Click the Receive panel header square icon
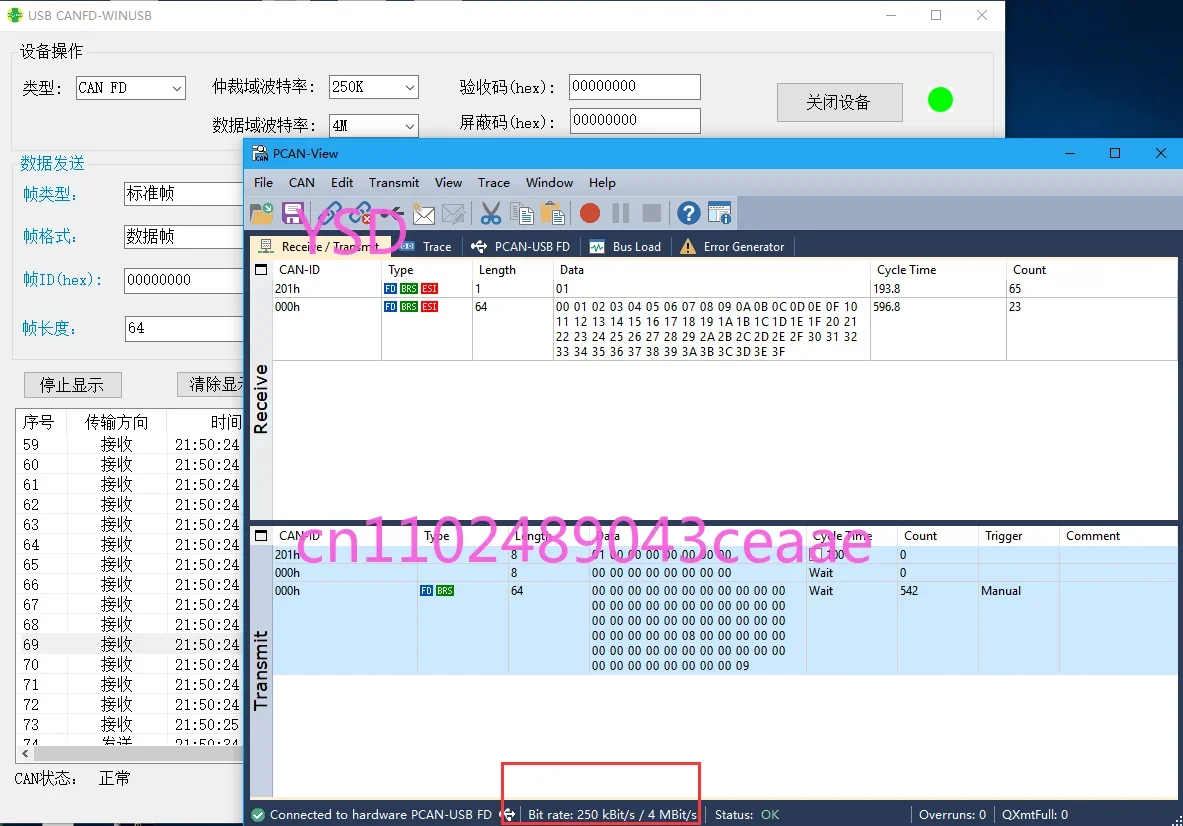 pos(261,270)
